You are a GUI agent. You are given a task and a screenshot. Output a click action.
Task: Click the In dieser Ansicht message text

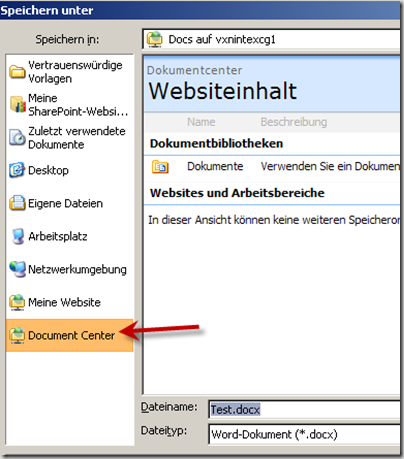pos(274,220)
